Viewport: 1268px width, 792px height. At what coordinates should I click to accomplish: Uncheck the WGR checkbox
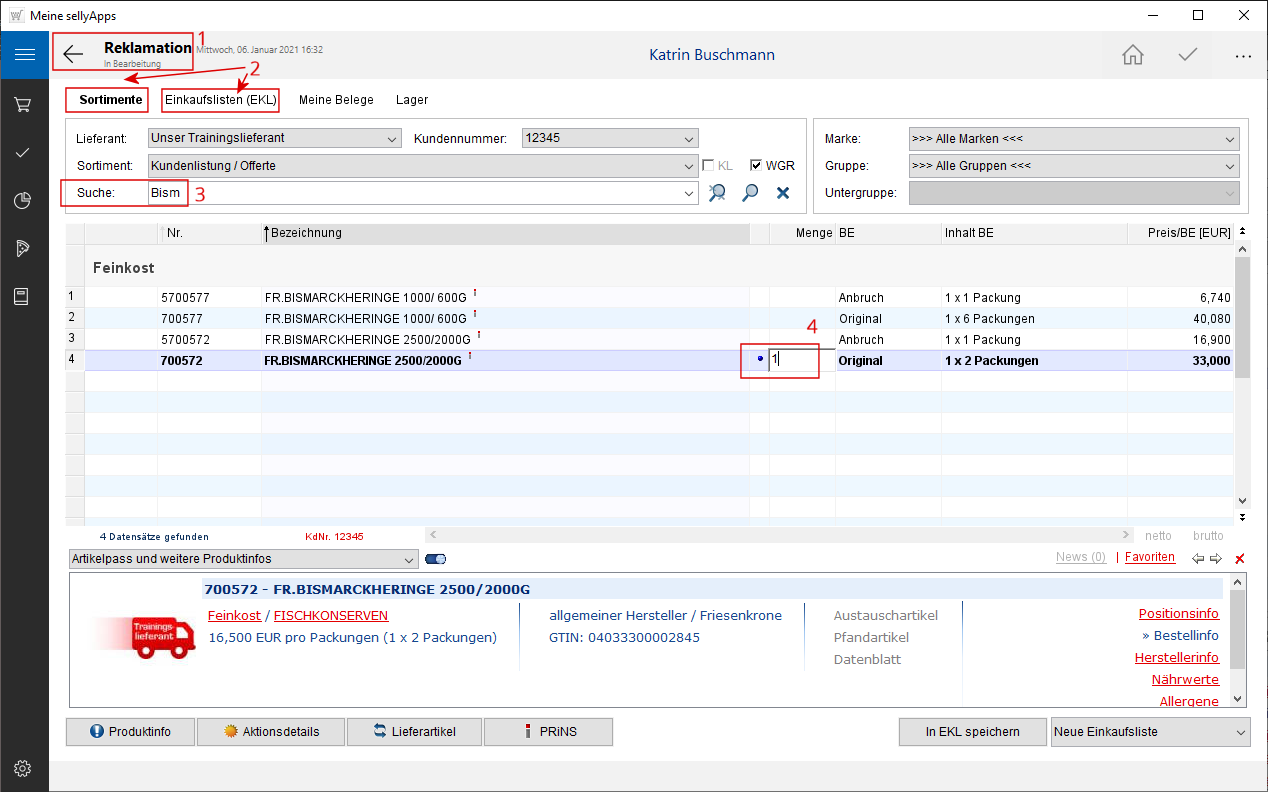point(756,166)
